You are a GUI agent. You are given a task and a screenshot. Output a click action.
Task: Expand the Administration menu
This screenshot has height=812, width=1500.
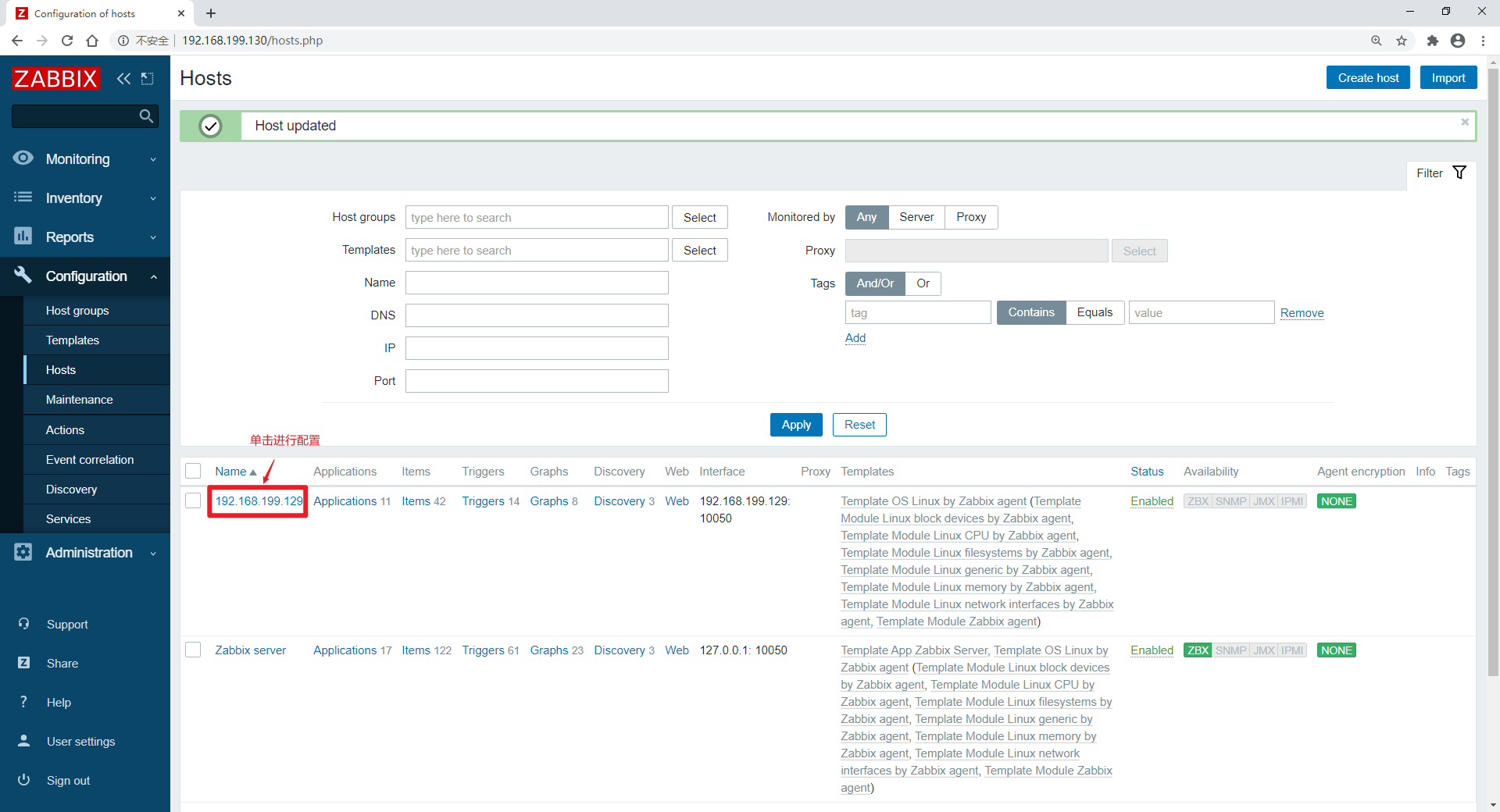click(x=85, y=552)
